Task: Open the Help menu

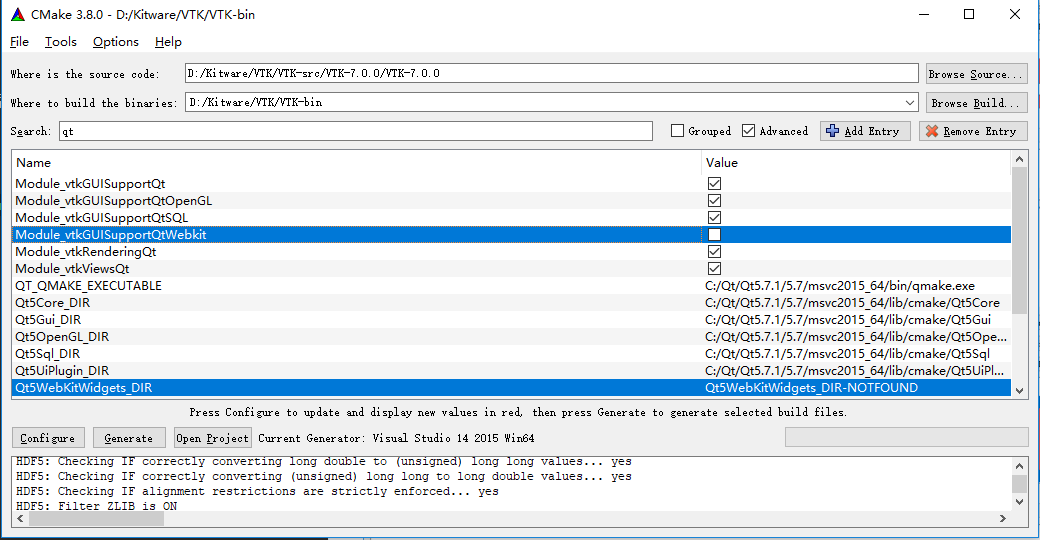Action: [168, 42]
